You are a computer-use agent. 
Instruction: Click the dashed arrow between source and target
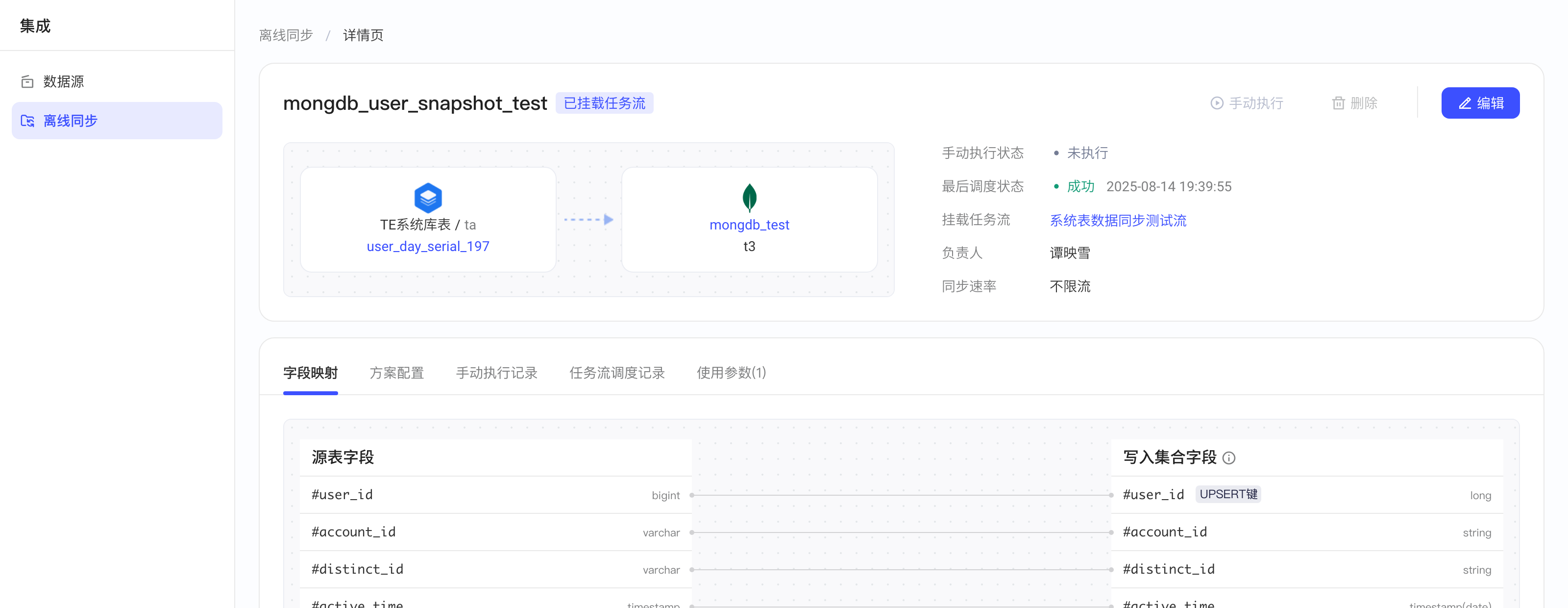(588, 219)
